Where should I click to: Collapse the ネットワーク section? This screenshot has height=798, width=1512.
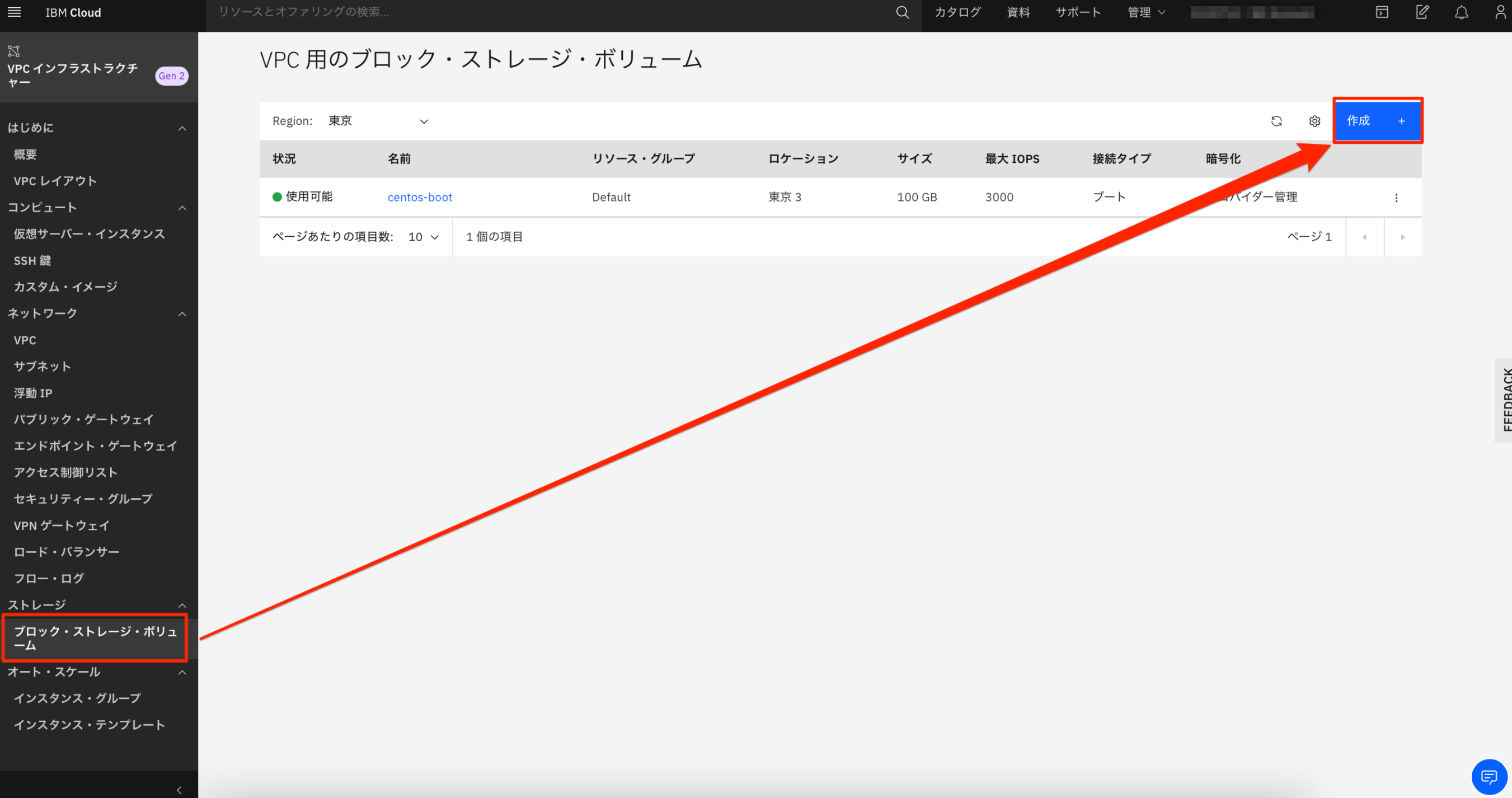coord(182,314)
